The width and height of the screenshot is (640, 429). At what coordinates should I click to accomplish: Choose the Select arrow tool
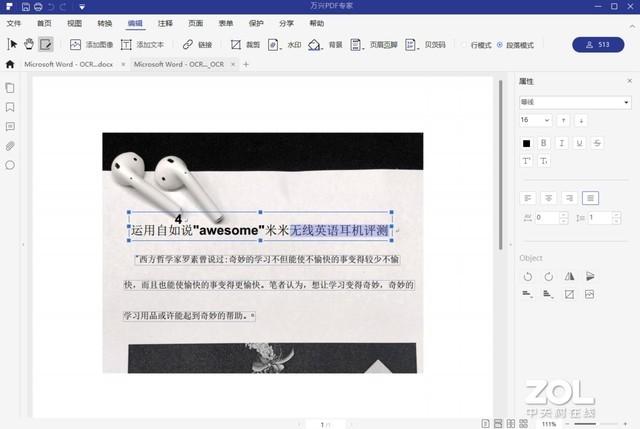(x=12, y=44)
